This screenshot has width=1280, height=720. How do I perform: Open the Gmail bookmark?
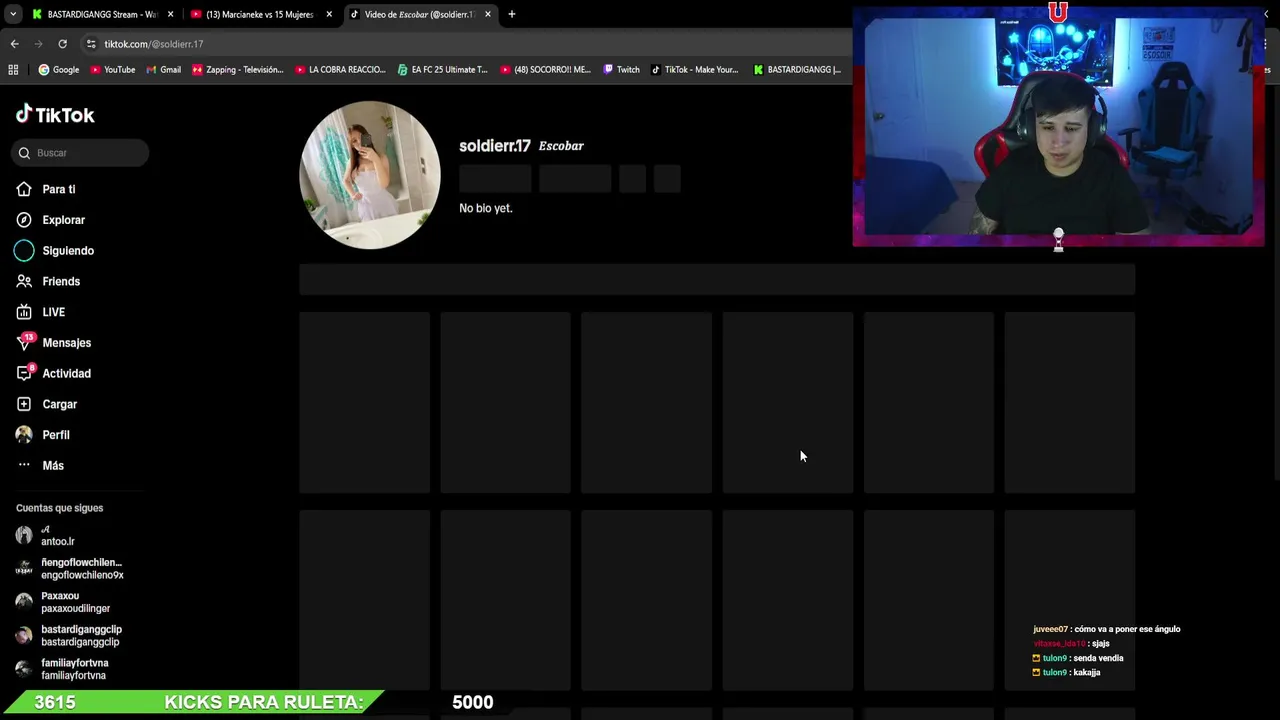(x=163, y=70)
